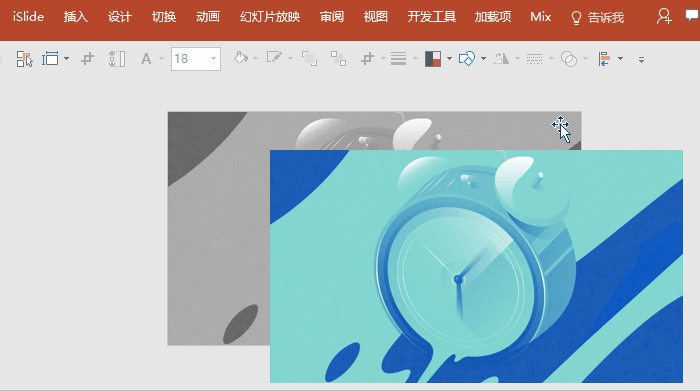The height and width of the screenshot is (391, 700).
Task: Click the selection pane icon
Action: coord(24,59)
